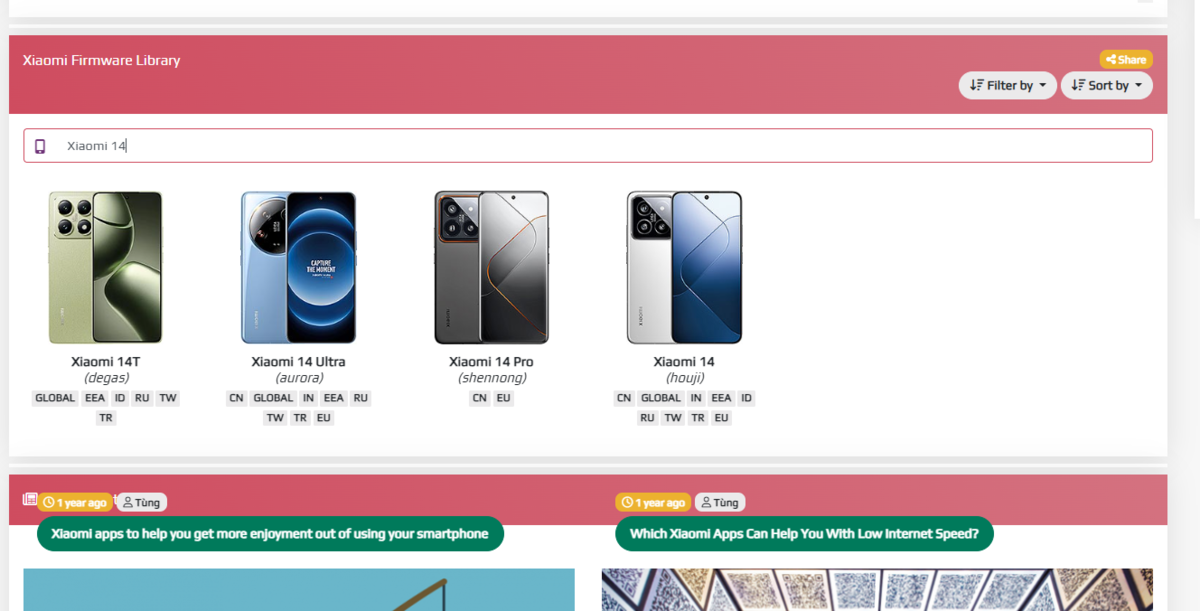Select GLOBAL region tag under Xiaomi 14T
This screenshot has height=611, width=1200.
55,398
